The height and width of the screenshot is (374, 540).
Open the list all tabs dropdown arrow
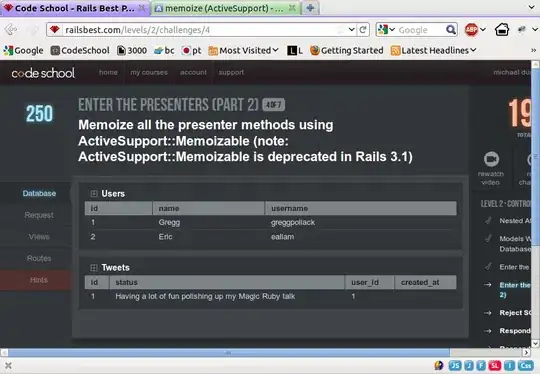531,7
